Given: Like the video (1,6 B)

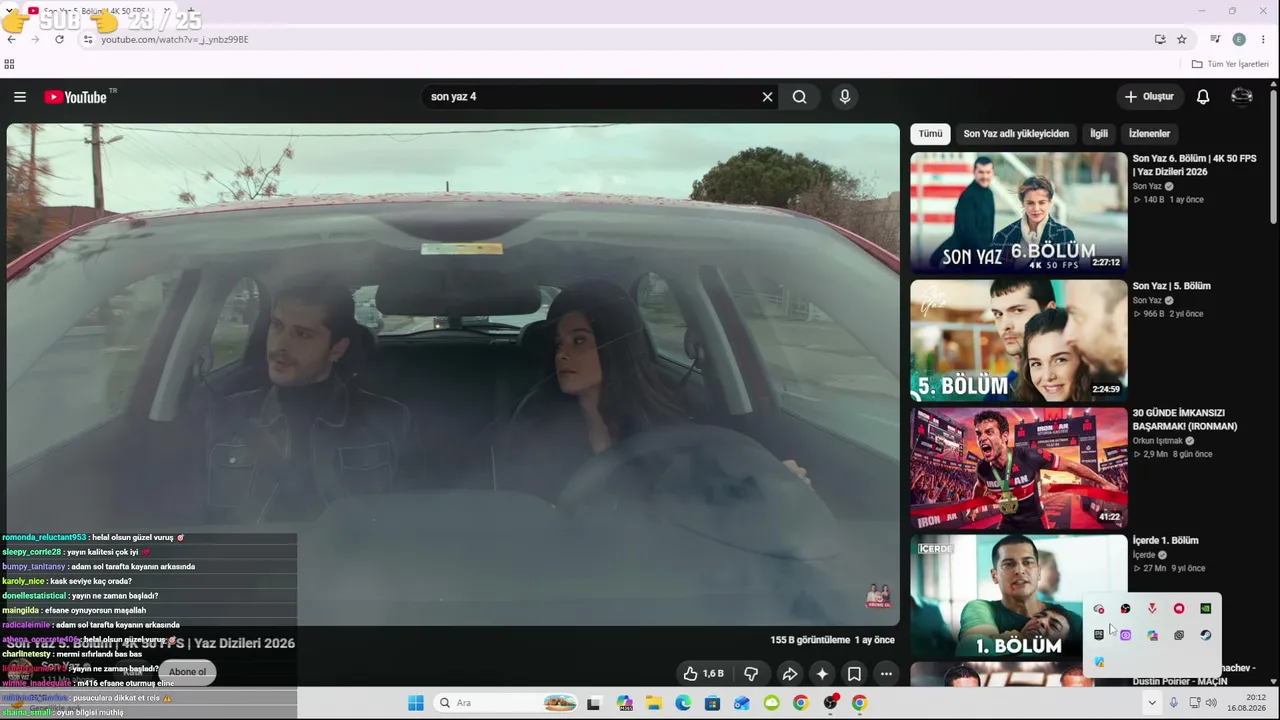Looking at the screenshot, I should pos(703,674).
